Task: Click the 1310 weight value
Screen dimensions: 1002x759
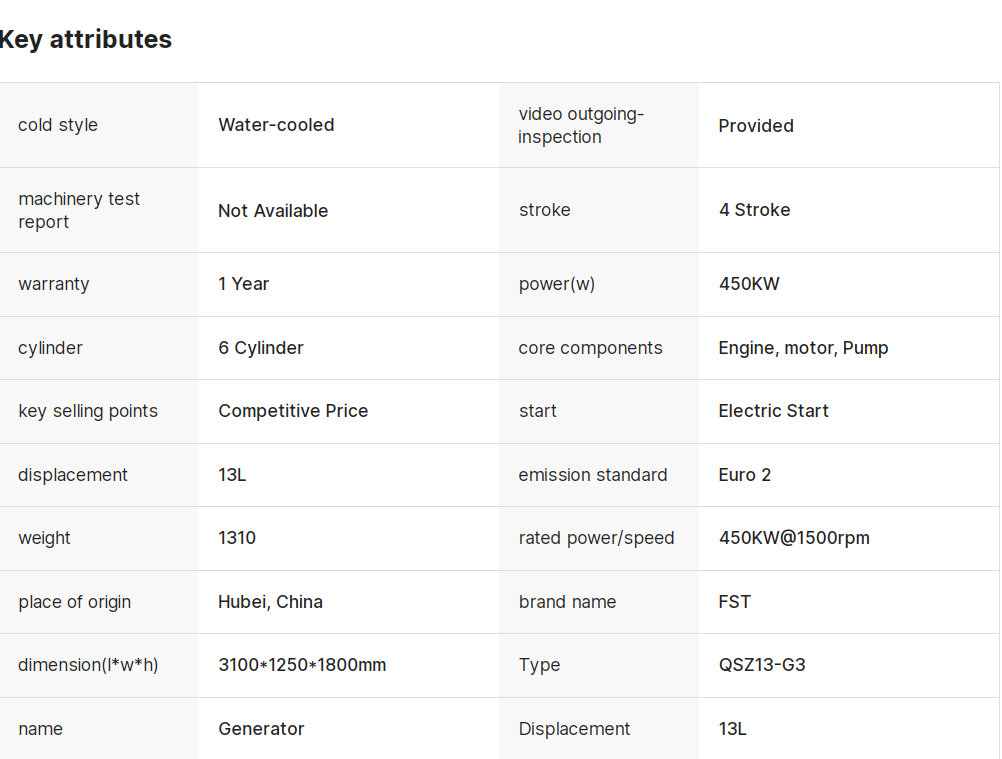Action: (x=236, y=538)
